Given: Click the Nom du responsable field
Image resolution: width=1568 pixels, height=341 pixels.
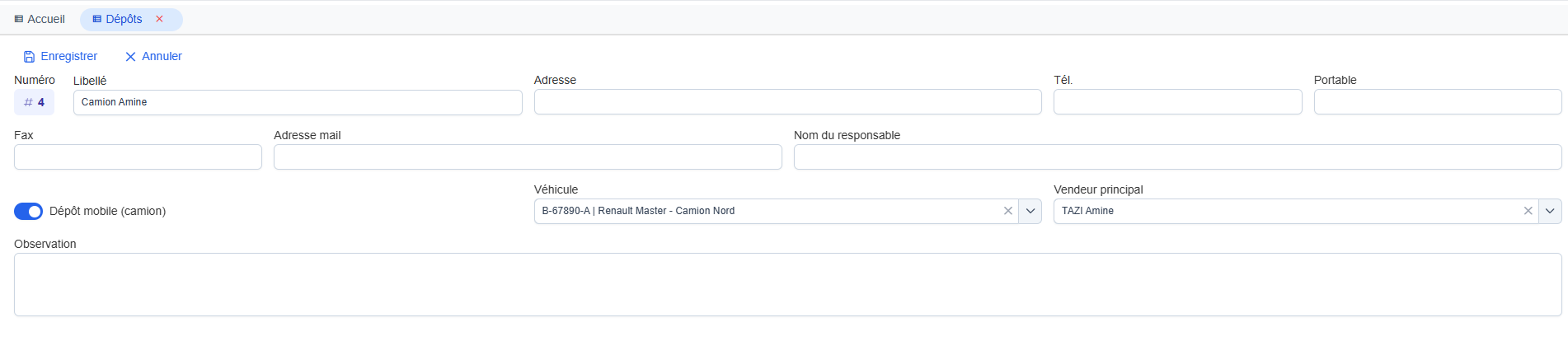Looking at the screenshot, I should [x=1177, y=157].
